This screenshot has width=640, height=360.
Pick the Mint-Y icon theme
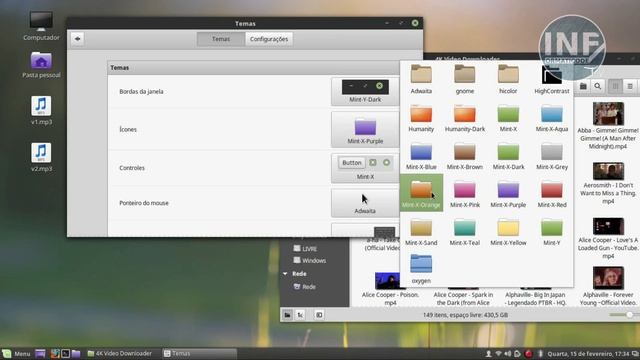click(x=552, y=231)
